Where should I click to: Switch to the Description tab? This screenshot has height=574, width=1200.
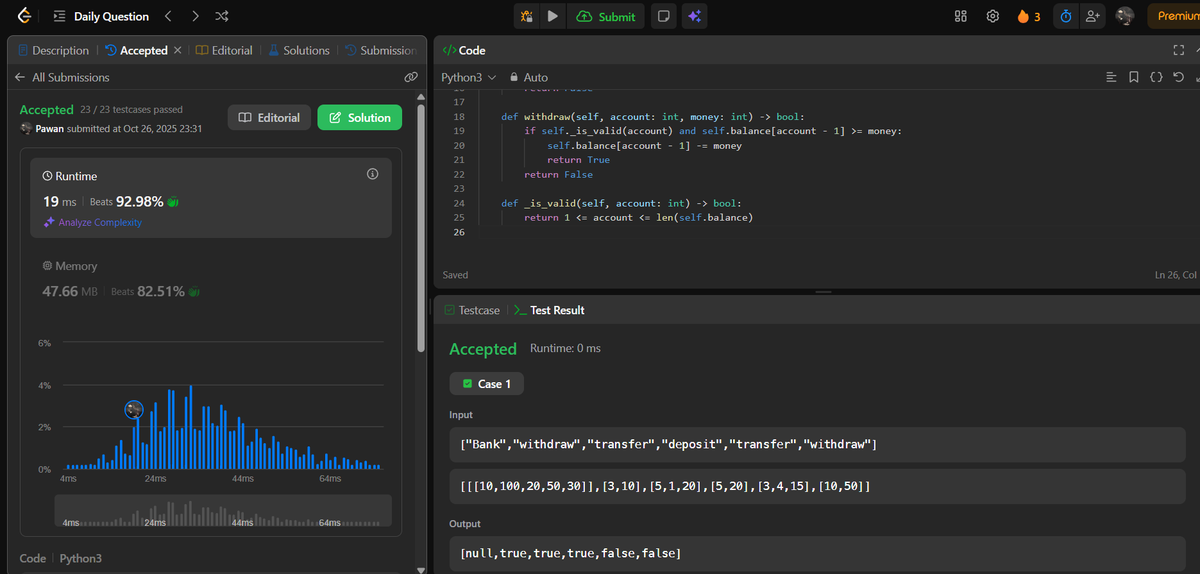pyautogui.click(x=53, y=50)
